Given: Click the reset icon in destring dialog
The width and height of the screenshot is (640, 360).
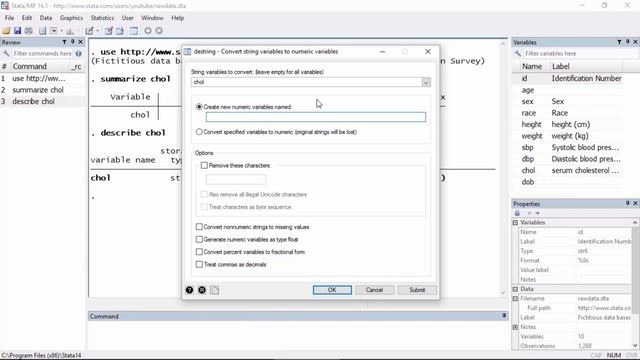Looking at the screenshot, I should point(202,290).
